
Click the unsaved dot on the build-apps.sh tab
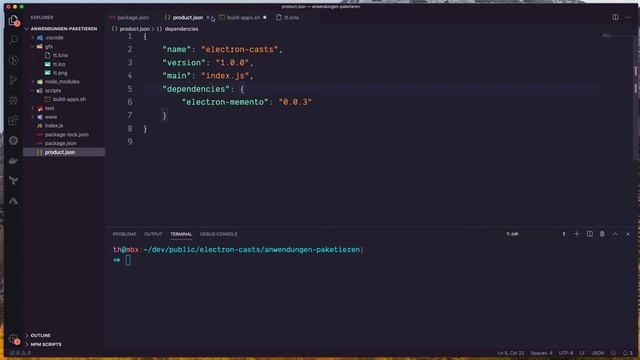pos(265,18)
